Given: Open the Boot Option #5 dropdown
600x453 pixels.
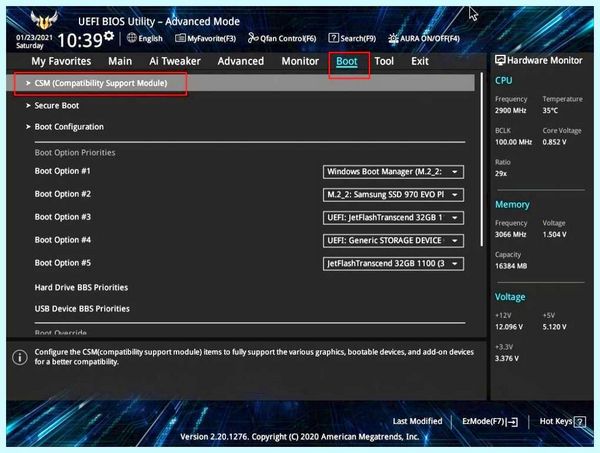Looking at the screenshot, I should [393, 264].
